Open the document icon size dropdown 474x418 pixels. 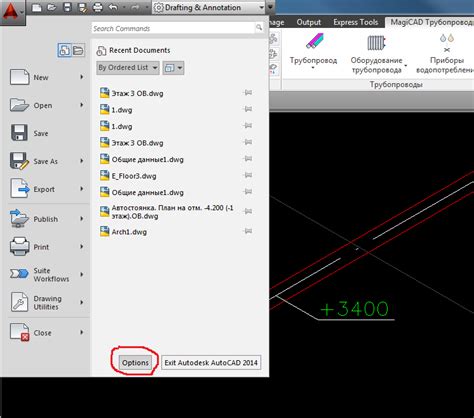(x=173, y=68)
